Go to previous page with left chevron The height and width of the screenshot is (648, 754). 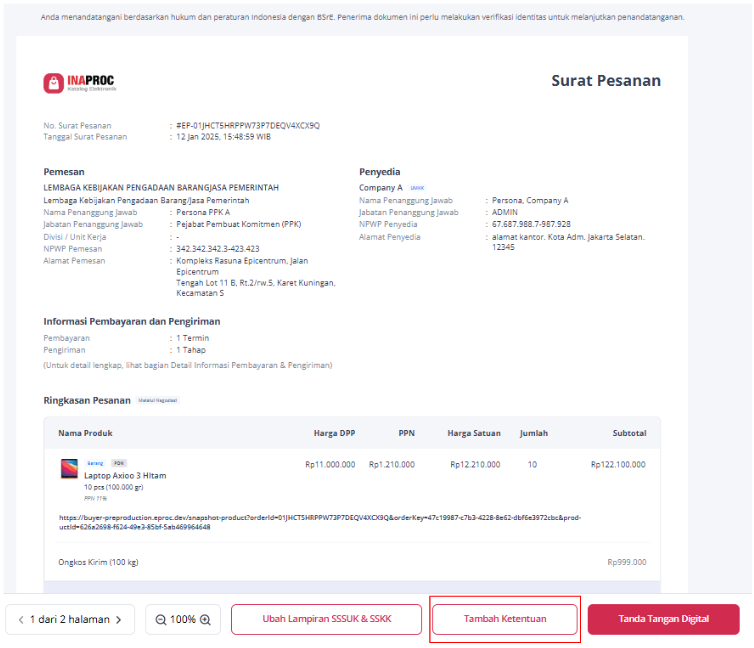click(21, 620)
